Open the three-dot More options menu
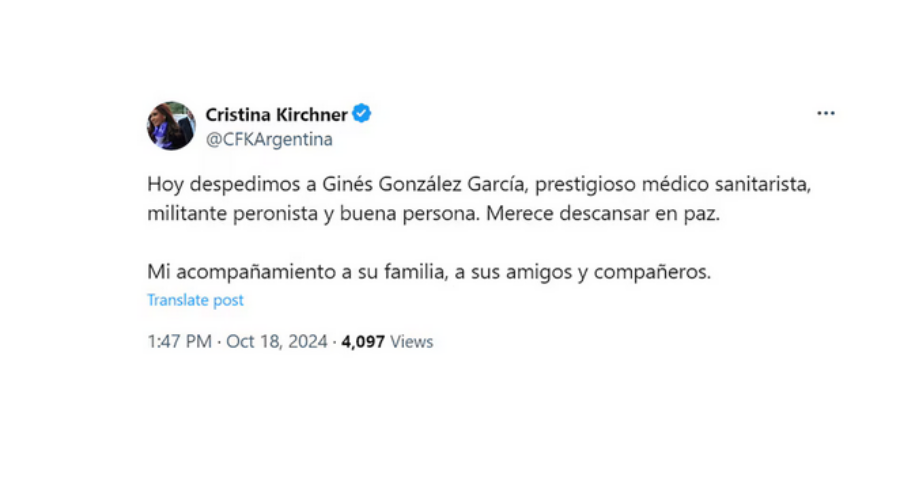 click(x=825, y=114)
